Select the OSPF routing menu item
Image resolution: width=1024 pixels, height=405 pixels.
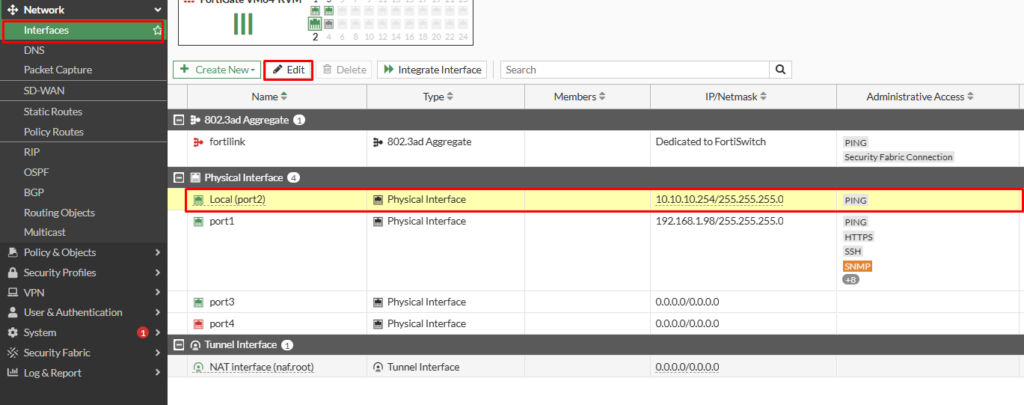(x=36, y=172)
